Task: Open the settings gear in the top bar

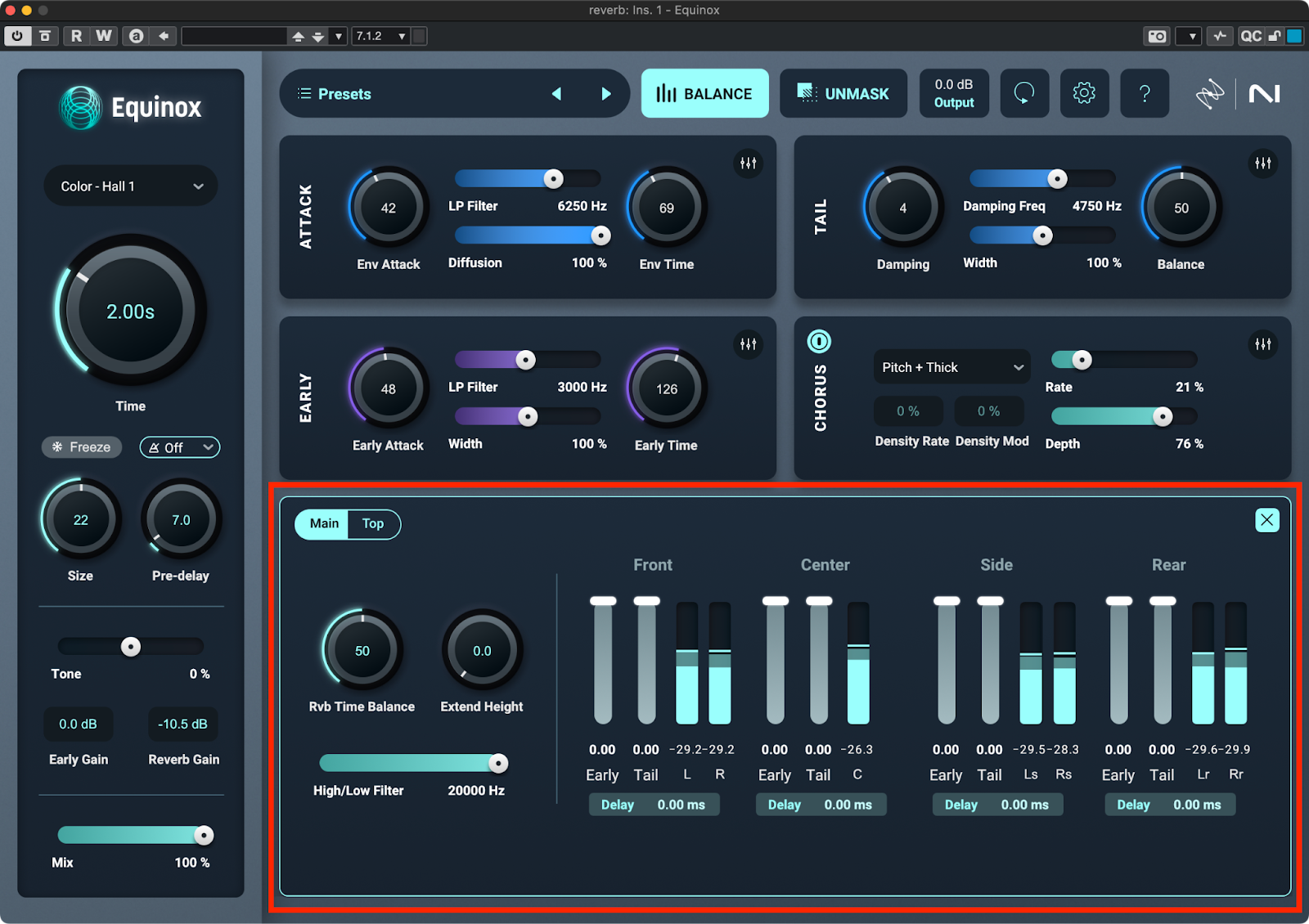Action: point(1084,93)
